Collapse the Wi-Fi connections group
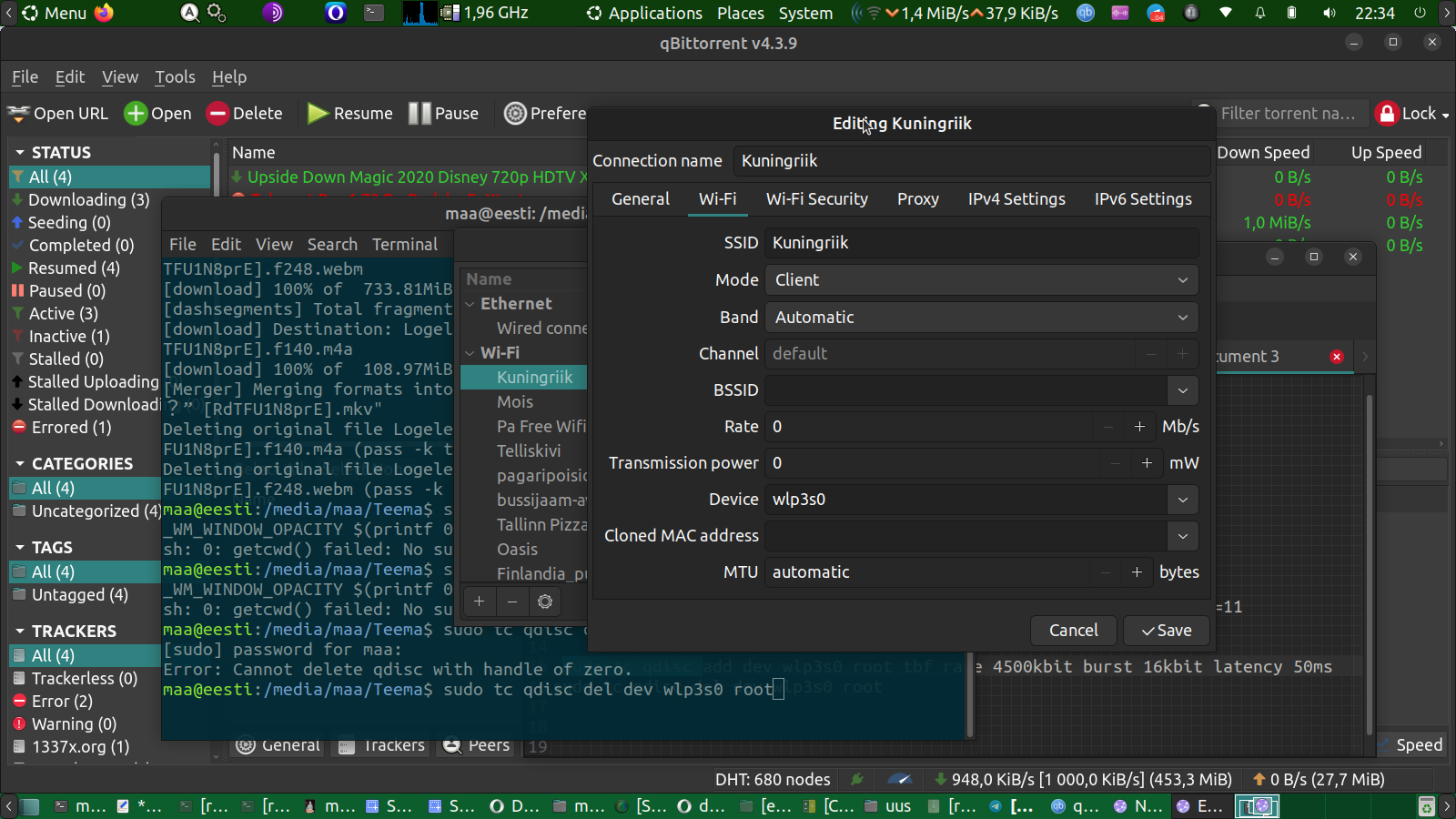The width and height of the screenshot is (1456, 819). pos(470,353)
